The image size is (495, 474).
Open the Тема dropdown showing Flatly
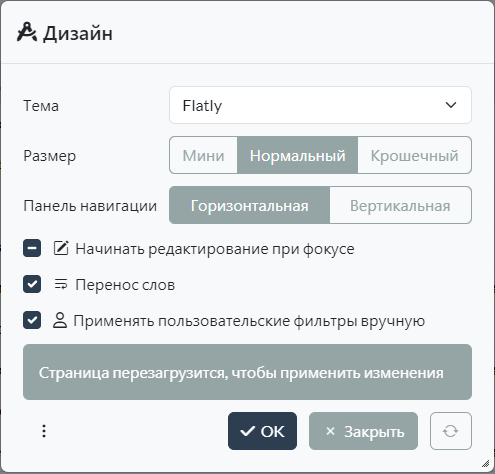[x=320, y=105]
